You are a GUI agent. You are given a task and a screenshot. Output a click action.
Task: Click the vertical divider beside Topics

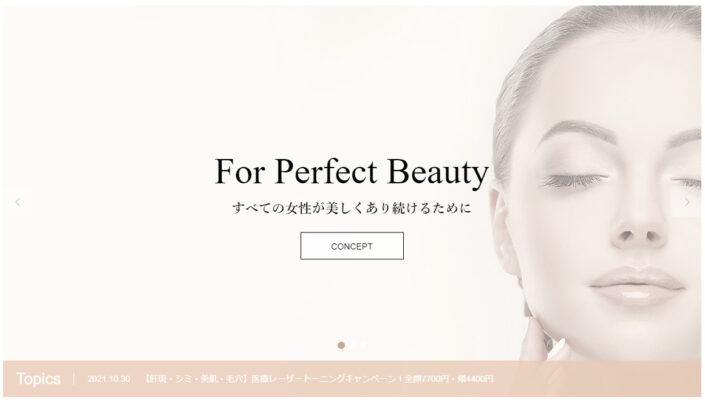[x=74, y=378]
